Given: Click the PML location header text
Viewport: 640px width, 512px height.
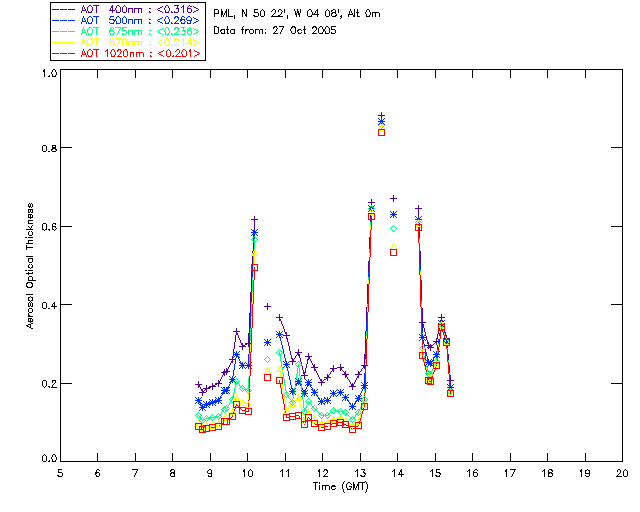Looking at the screenshot, I should point(297,14).
